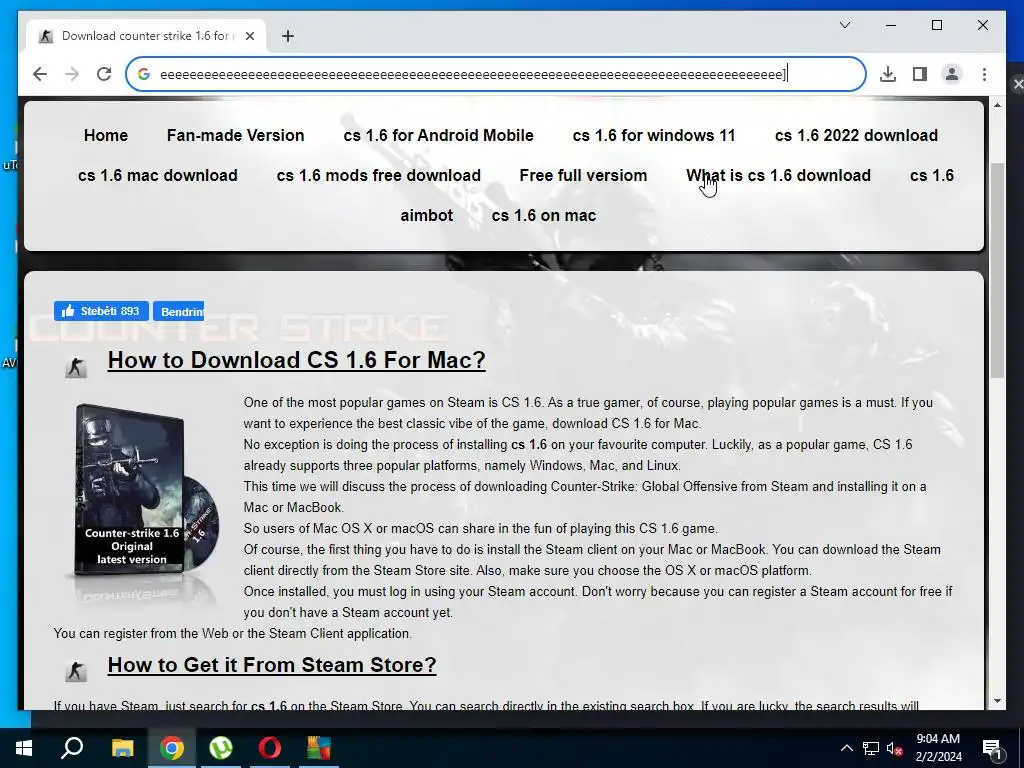Open Free full versiom link

[x=583, y=176]
